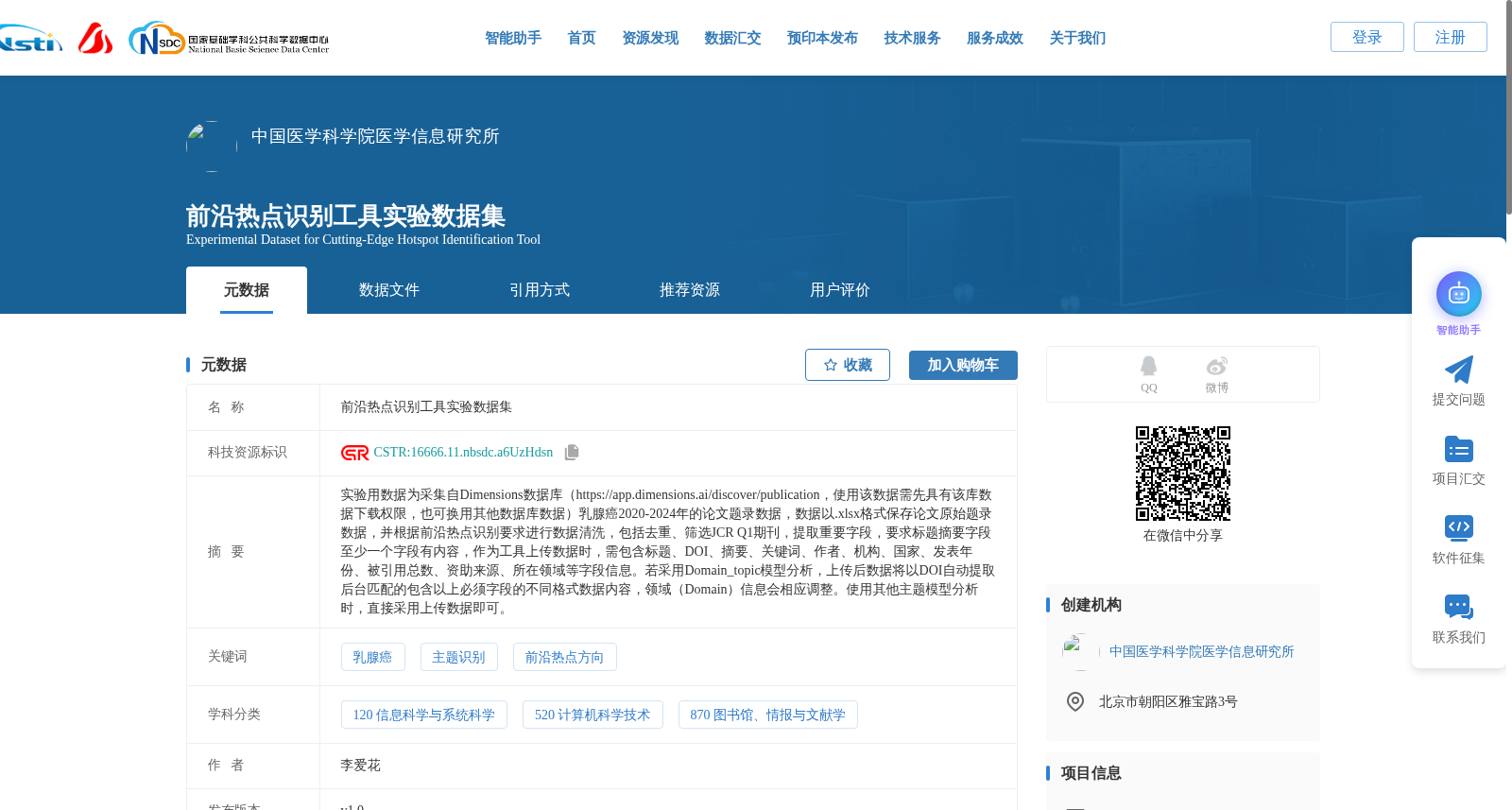Open the 智能助手 robot assistant icon
Image resolution: width=1512 pixels, height=810 pixels.
click(x=1459, y=295)
